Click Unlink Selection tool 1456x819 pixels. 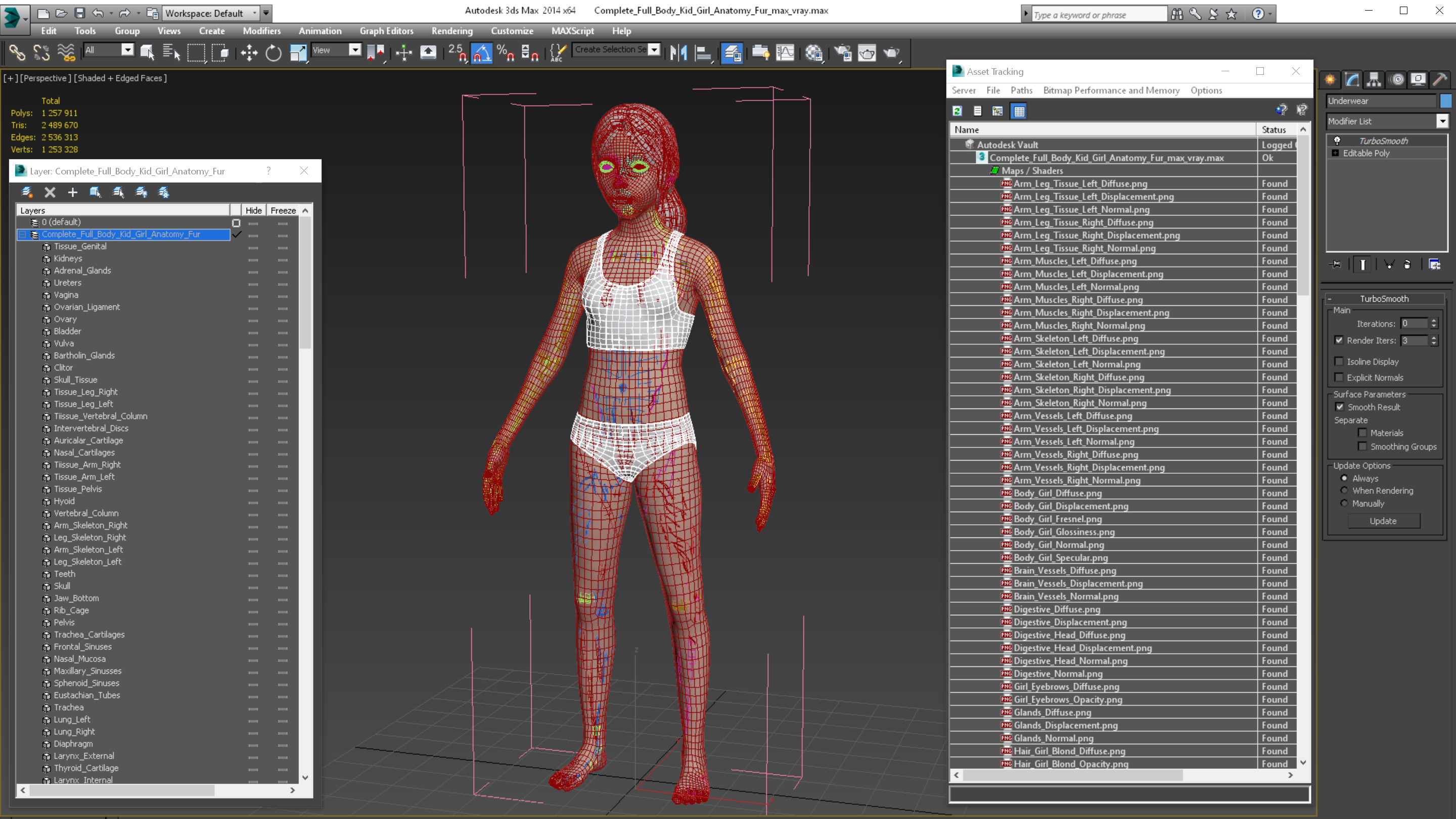(x=41, y=53)
